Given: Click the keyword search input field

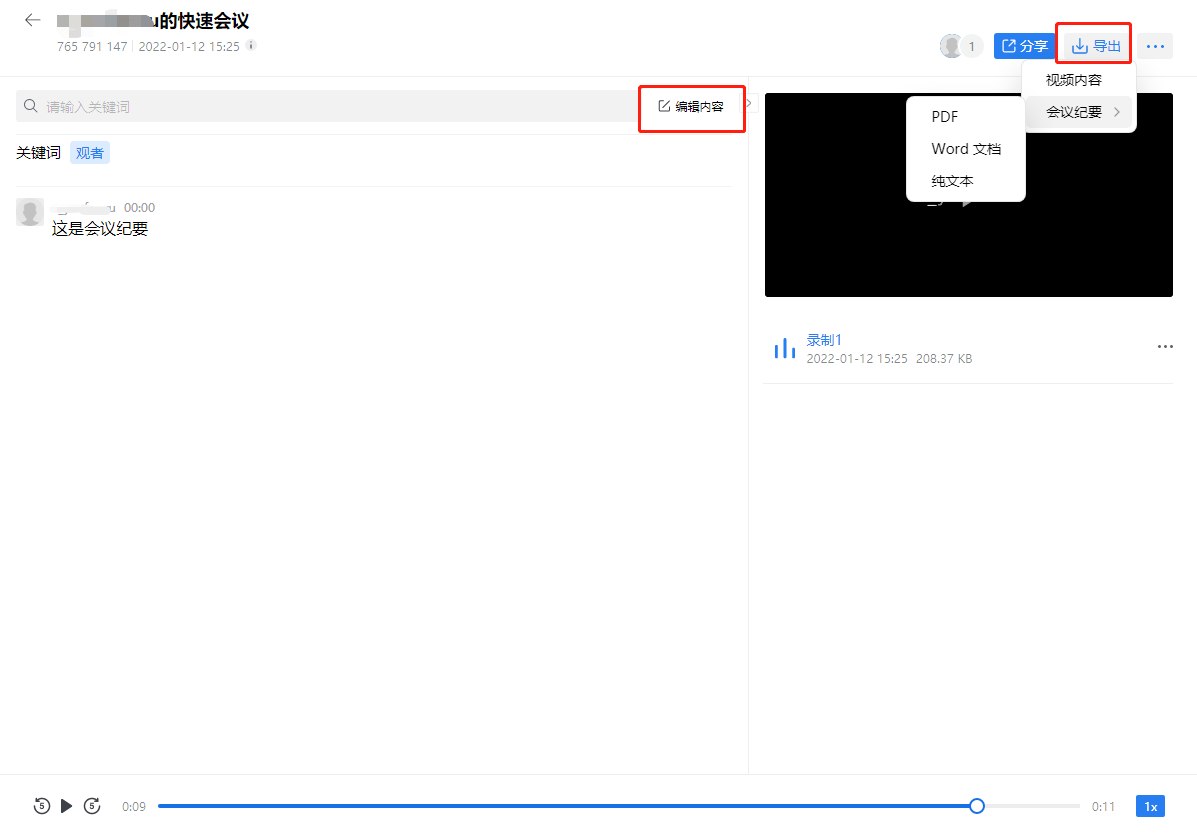Looking at the screenshot, I should (327, 106).
